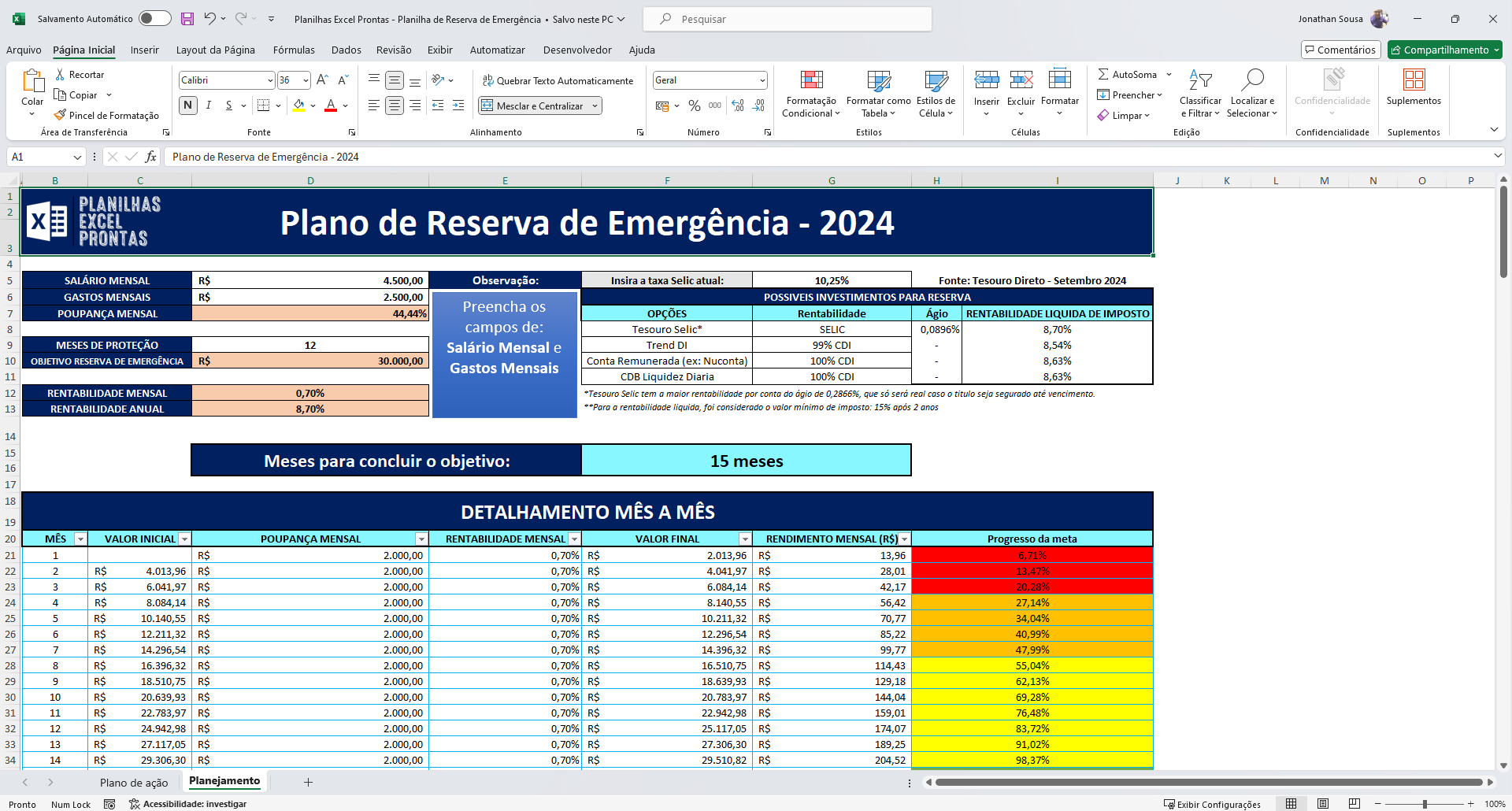The height and width of the screenshot is (811, 1512).
Task: Toggle italic formatting
Action: click(x=208, y=105)
